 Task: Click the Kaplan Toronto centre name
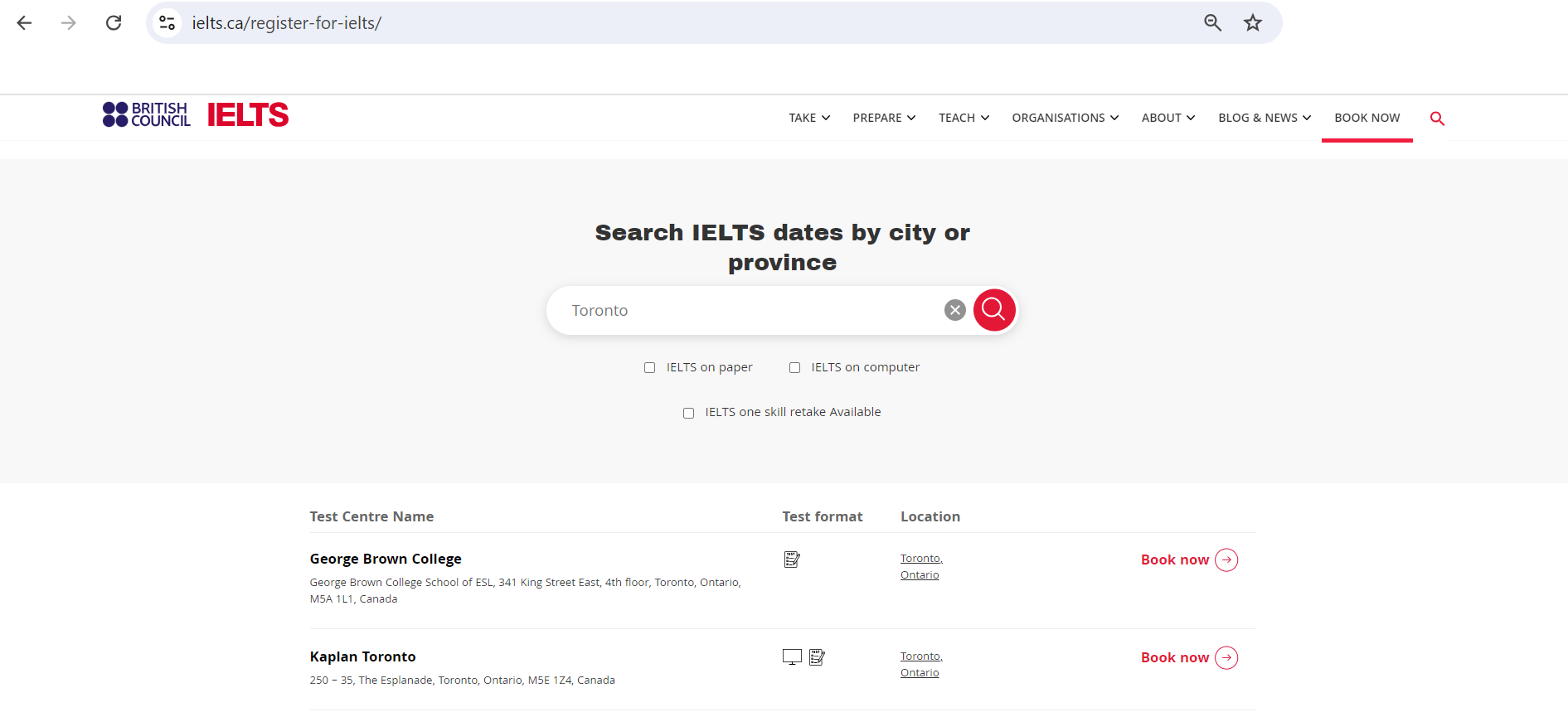[x=362, y=657]
